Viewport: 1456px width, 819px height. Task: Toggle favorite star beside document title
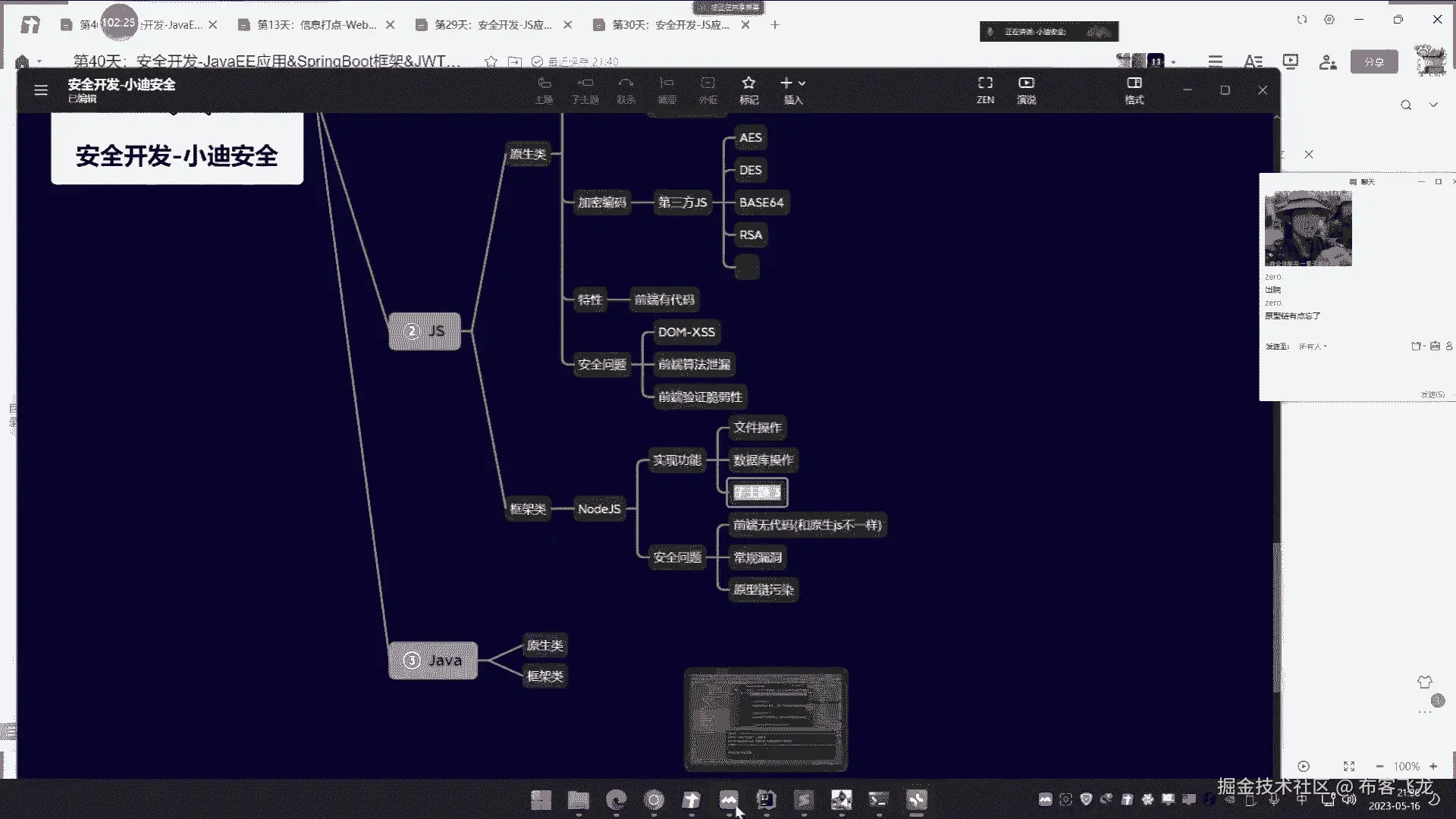pyautogui.click(x=491, y=61)
